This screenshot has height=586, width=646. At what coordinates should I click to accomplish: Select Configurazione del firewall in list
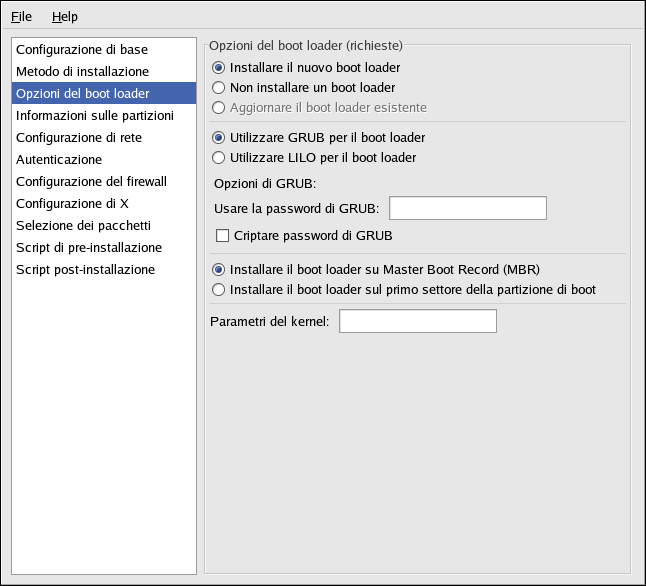(x=104, y=181)
